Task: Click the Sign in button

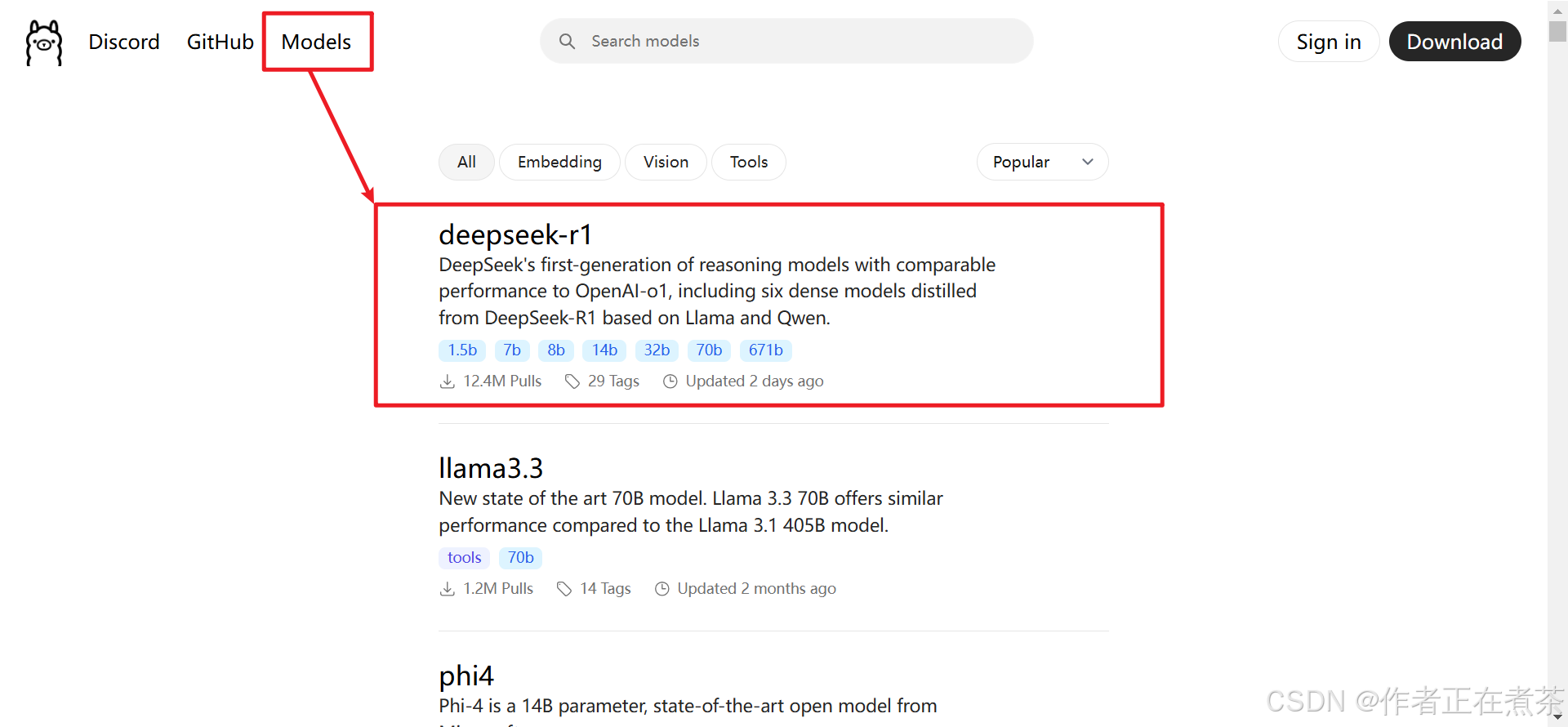Action: coord(1329,42)
